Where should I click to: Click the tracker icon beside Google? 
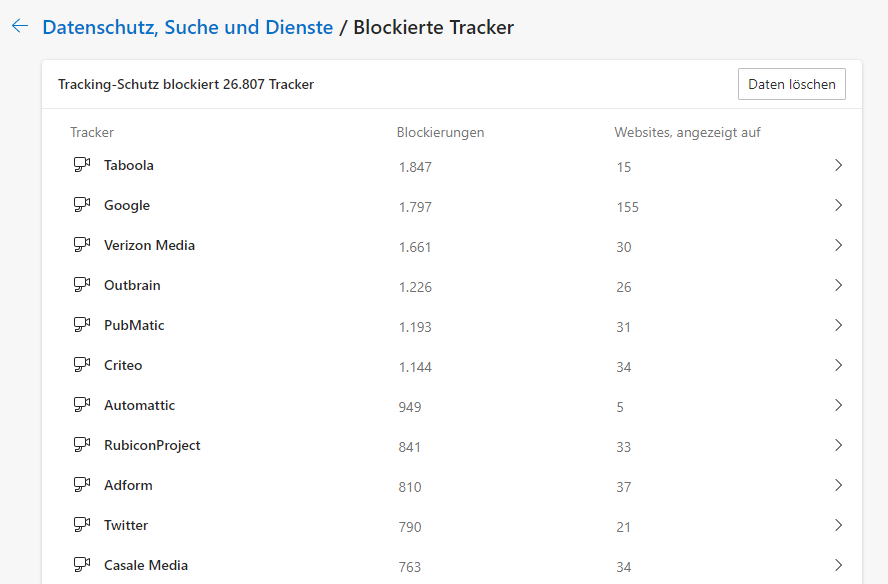pos(82,205)
